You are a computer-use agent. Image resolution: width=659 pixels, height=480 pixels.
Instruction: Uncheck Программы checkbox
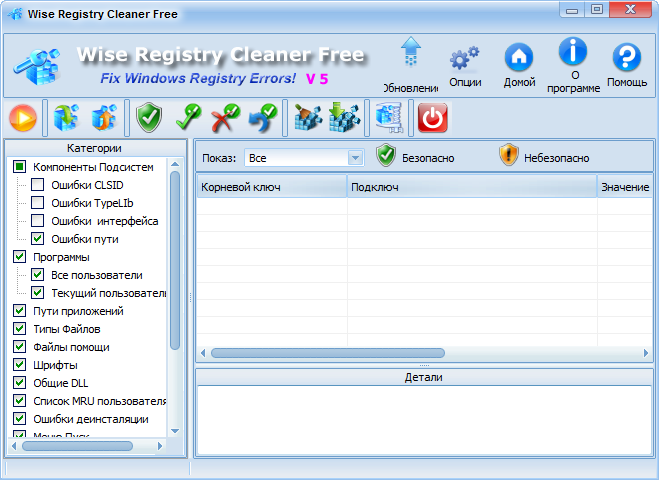point(19,257)
